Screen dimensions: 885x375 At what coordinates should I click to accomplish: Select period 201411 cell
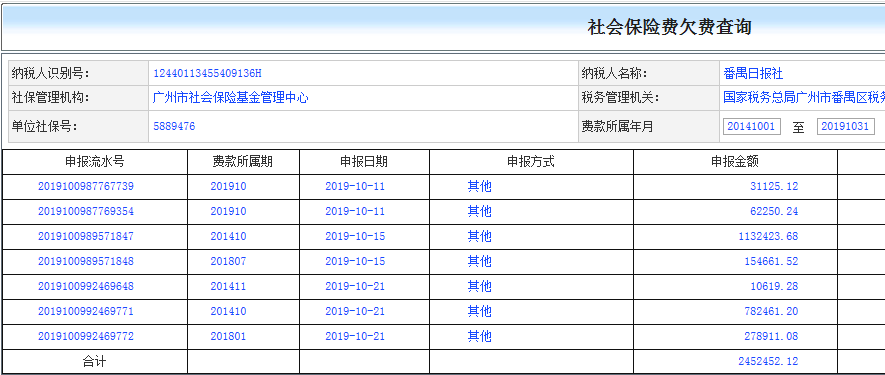(x=229, y=286)
